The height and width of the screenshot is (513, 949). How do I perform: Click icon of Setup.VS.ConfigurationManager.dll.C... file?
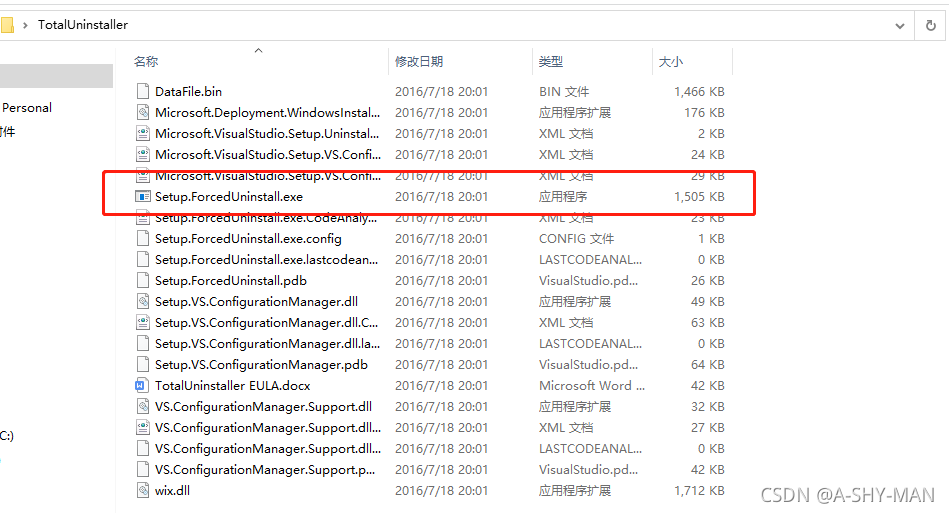point(143,322)
